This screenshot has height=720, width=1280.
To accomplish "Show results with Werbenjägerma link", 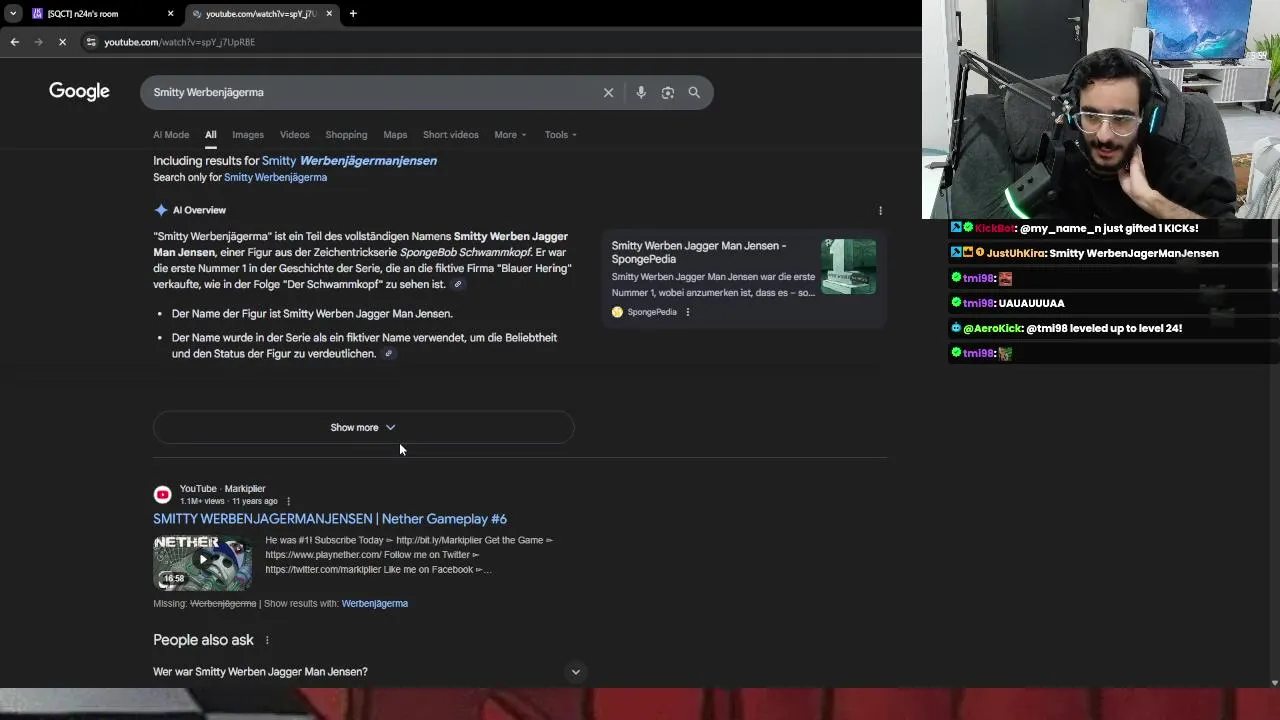I will (375, 604).
